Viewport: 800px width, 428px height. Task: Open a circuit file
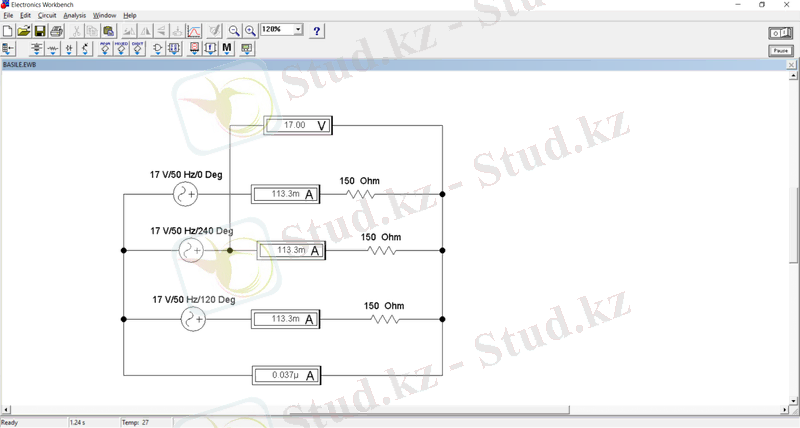23,31
